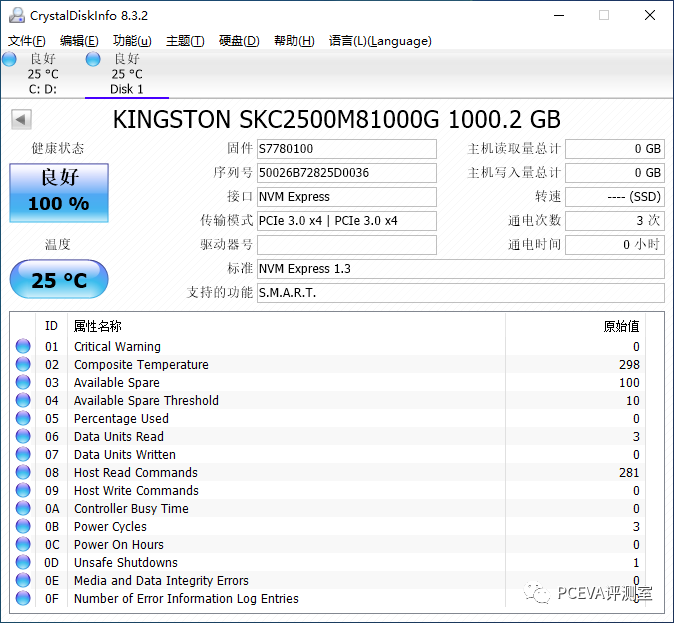674x623 pixels.
Task: Select the Host Read Commands attribute name
Action: (x=136, y=473)
